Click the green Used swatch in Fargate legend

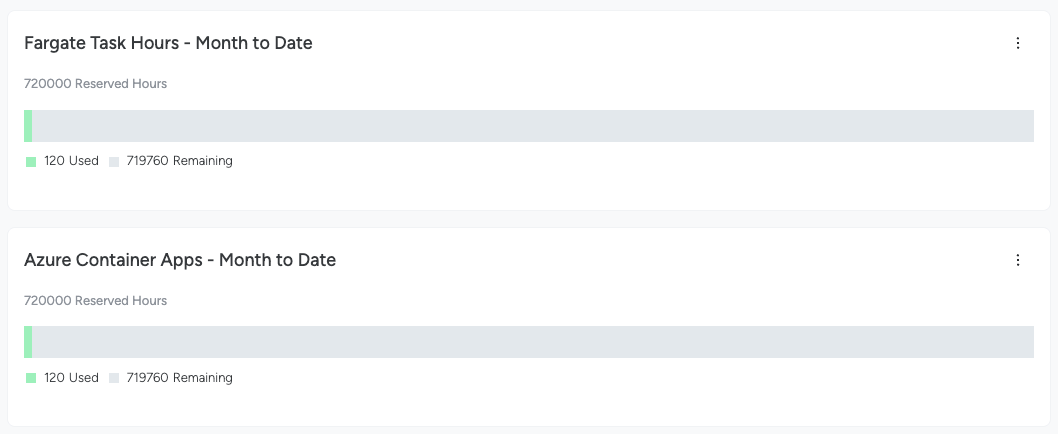pyautogui.click(x=30, y=161)
